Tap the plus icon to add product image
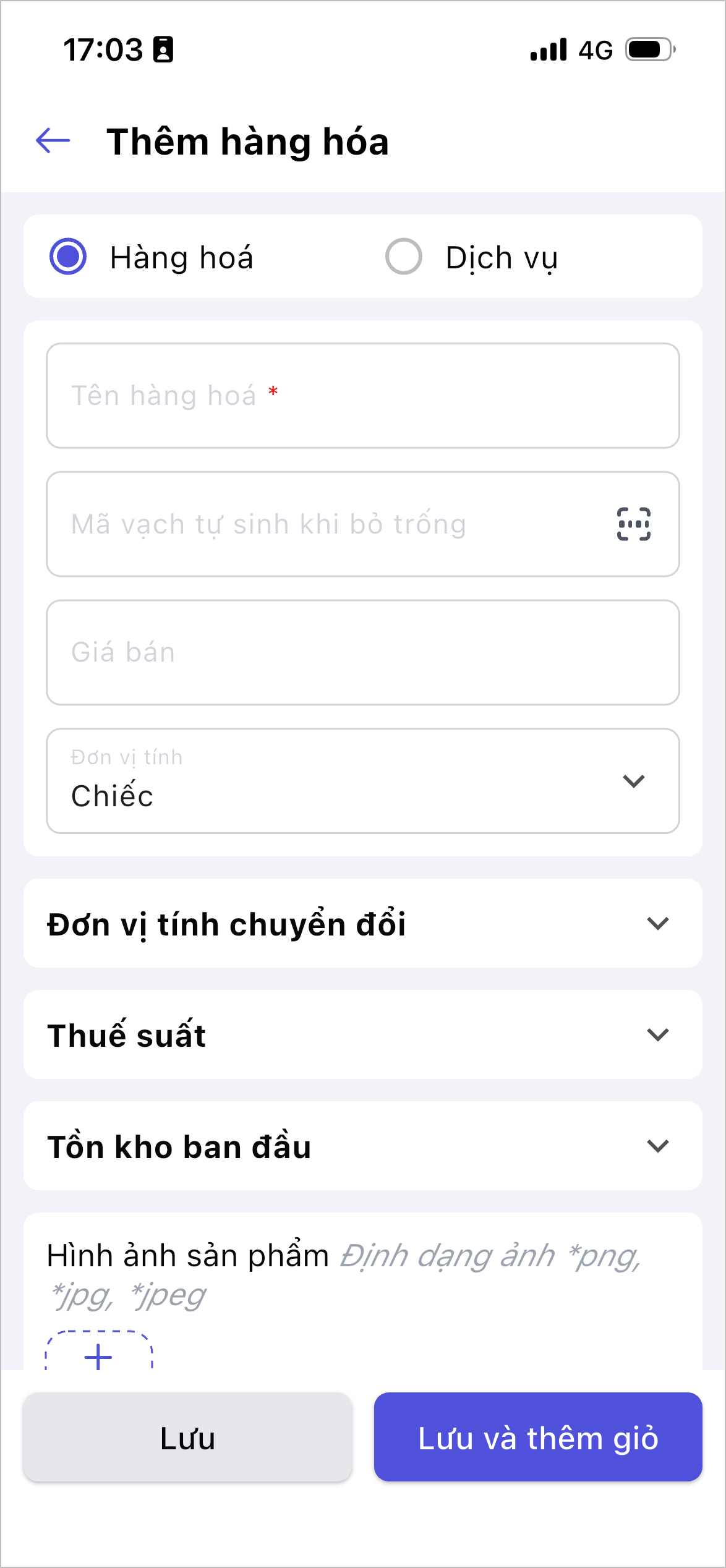Image resolution: width=726 pixels, height=1568 pixels. pyautogui.click(x=98, y=1357)
